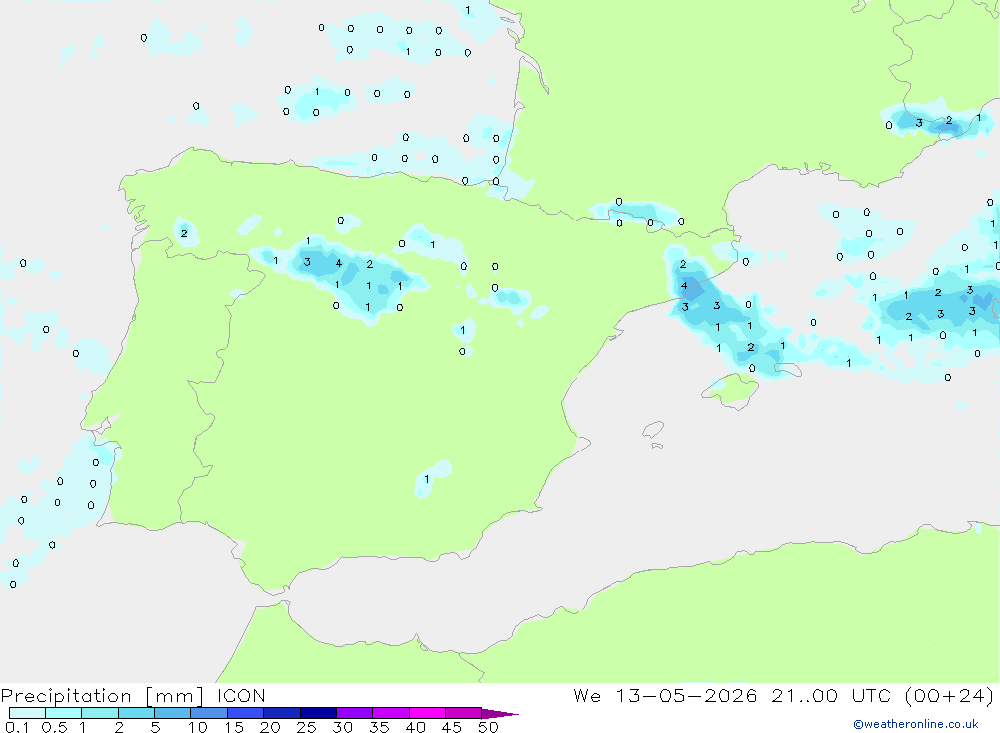Click the 25–30 mm navy legend swatch
1000x733 pixels.
coord(318,713)
